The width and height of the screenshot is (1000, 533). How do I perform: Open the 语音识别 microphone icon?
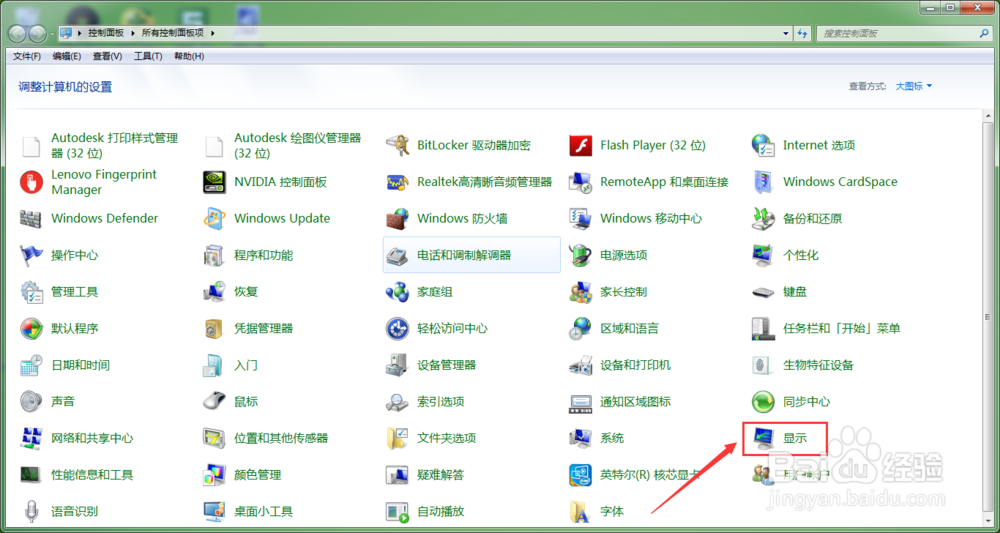(x=31, y=511)
